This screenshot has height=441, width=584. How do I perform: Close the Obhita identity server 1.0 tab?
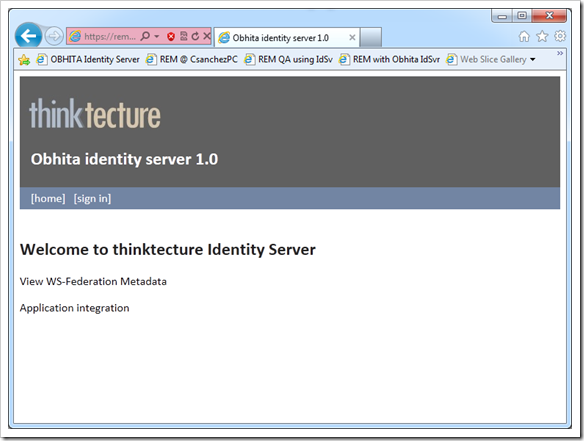(x=352, y=37)
